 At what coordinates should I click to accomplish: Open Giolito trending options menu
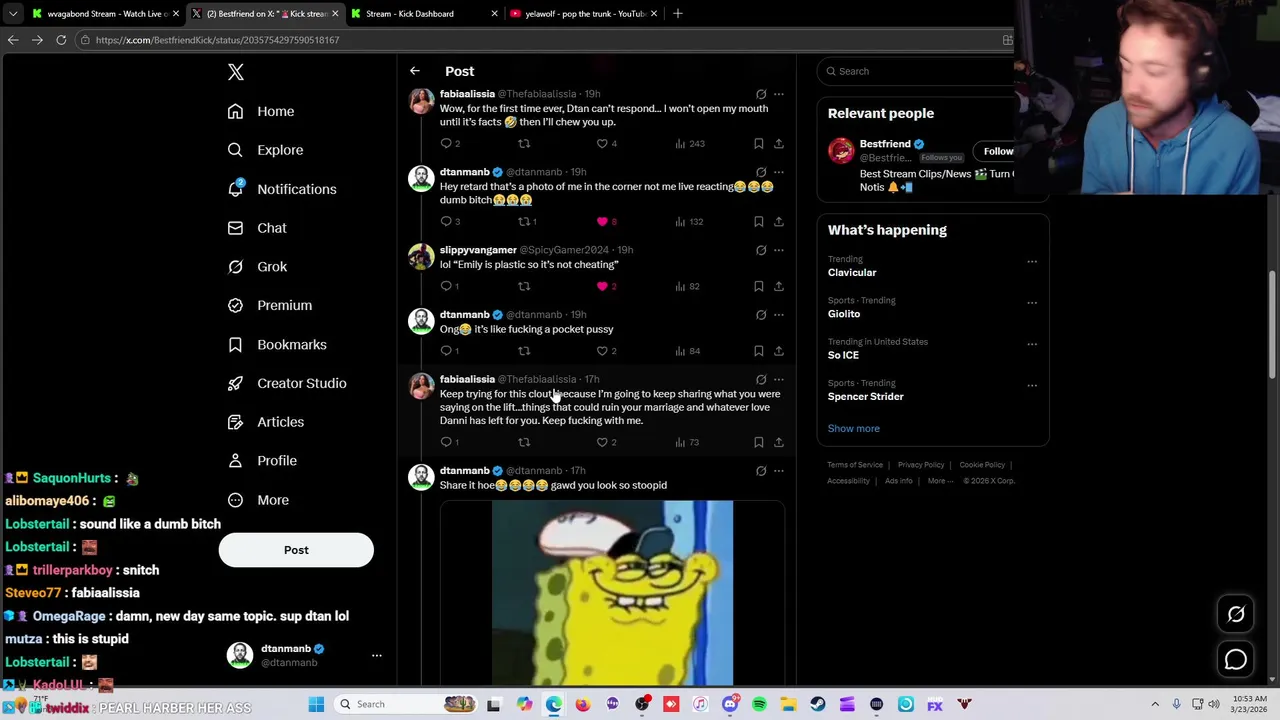(1032, 303)
